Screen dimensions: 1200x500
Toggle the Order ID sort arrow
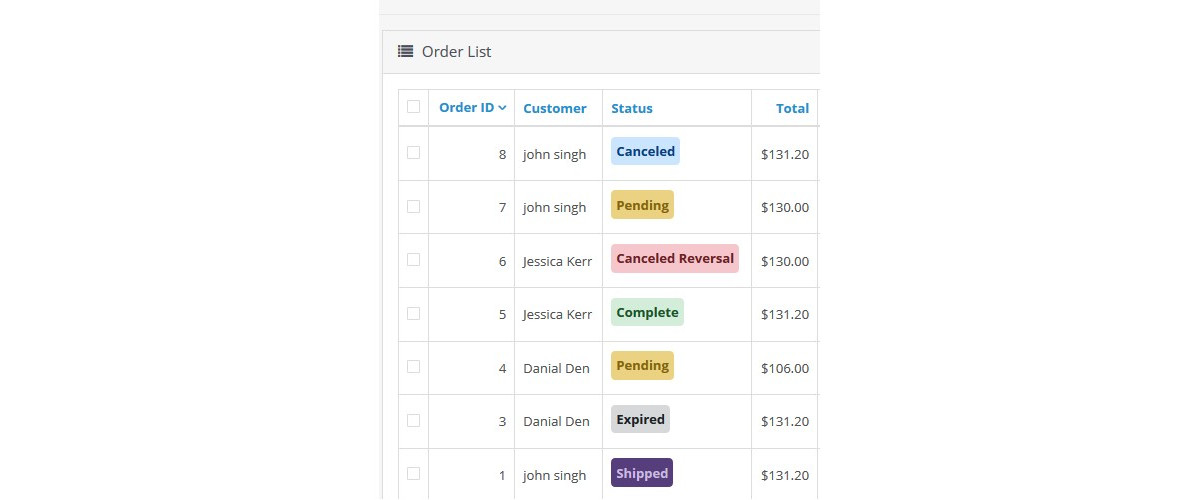coord(502,108)
